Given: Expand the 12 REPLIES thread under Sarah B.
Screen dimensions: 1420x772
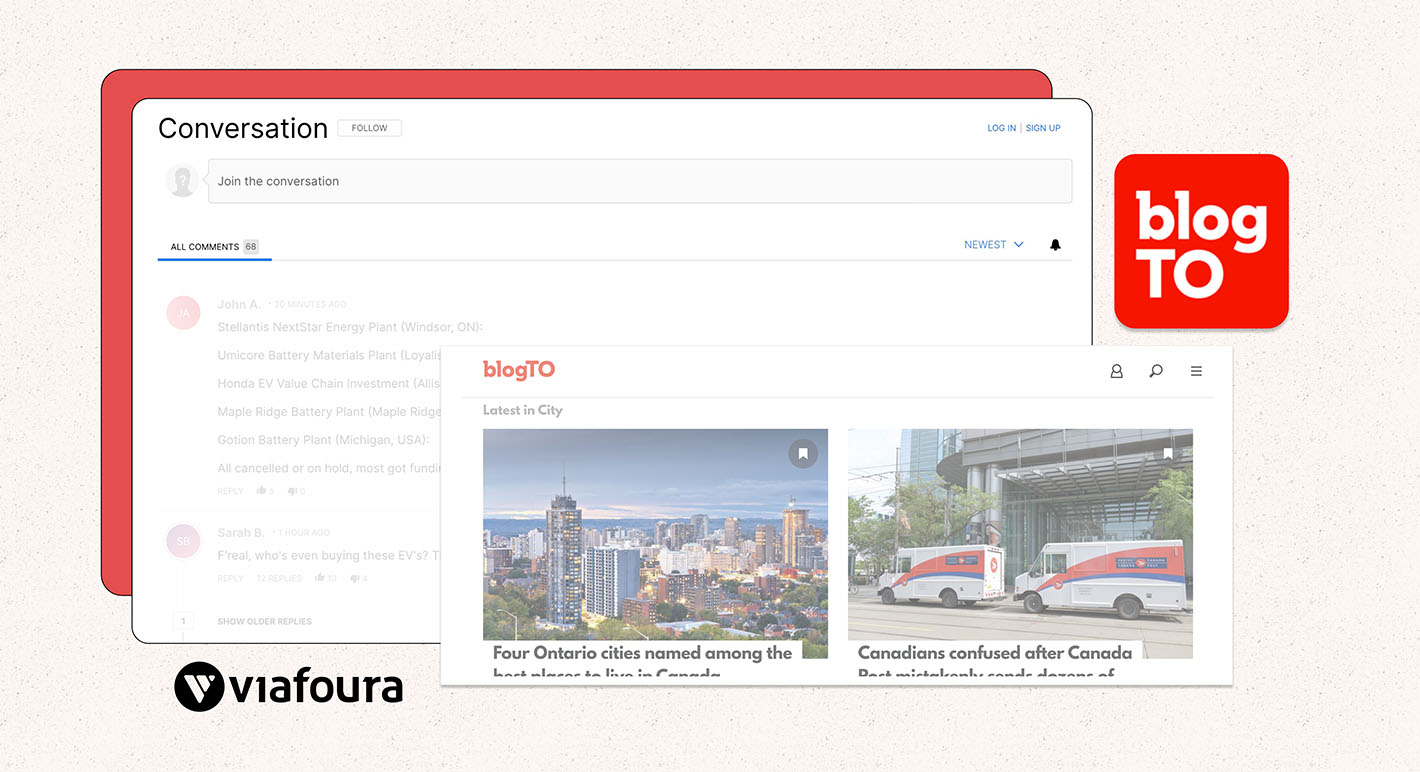Looking at the screenshot, I should point(279,578).
